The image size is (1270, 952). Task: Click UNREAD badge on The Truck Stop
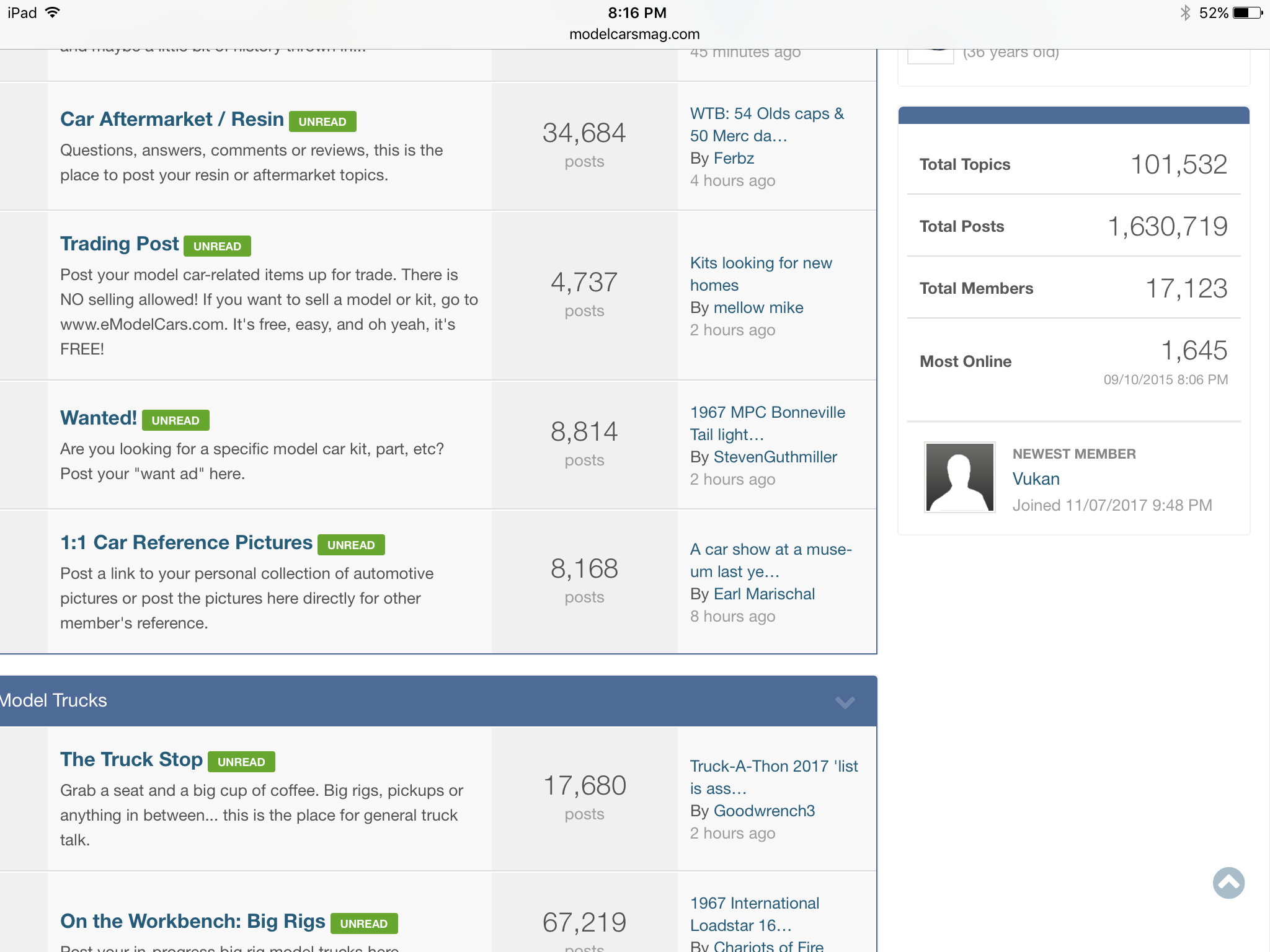pyautogui.click(x=241, y=762)
